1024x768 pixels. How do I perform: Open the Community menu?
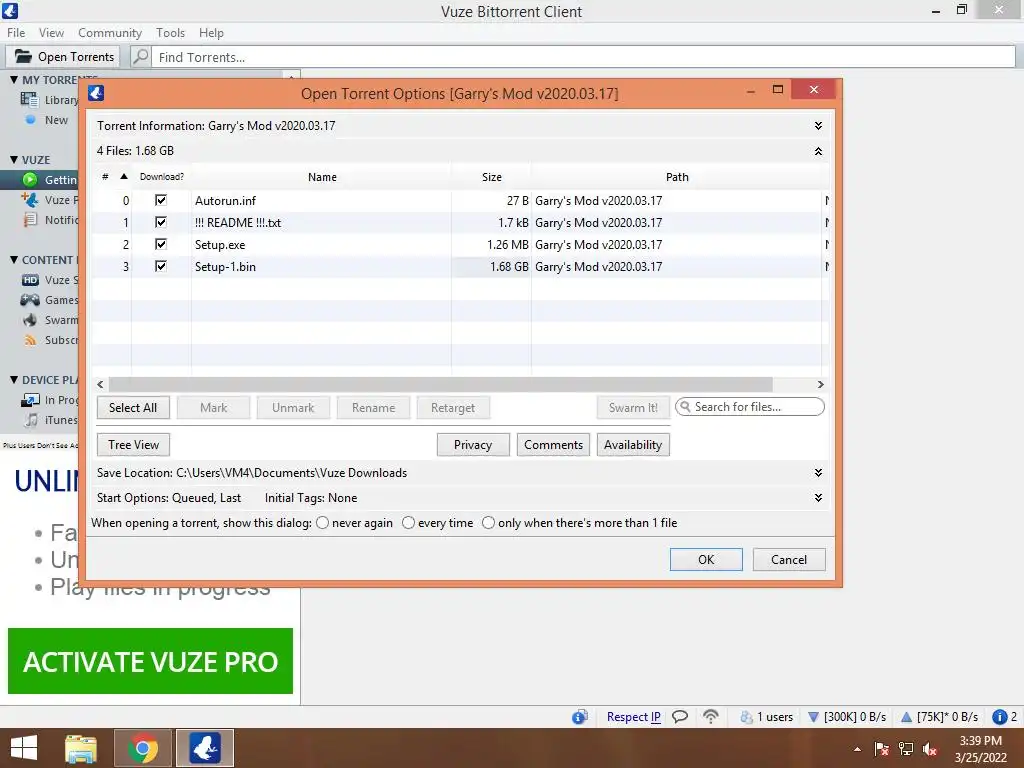click(110, 33)
